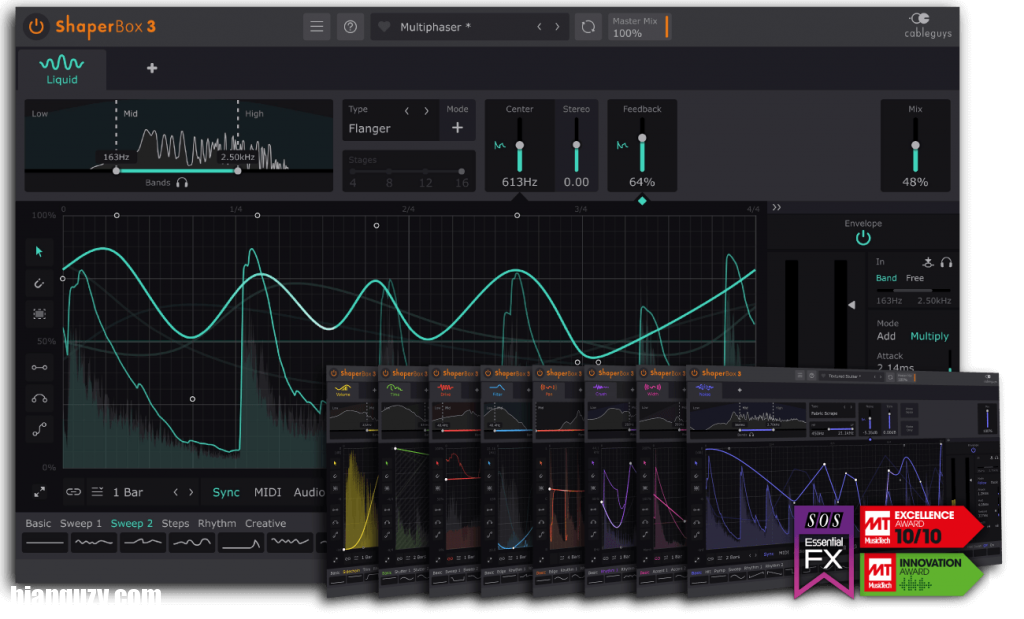Open the Creative waveform category
Viewport: 1024px width, 619px height.
(265, 523)
